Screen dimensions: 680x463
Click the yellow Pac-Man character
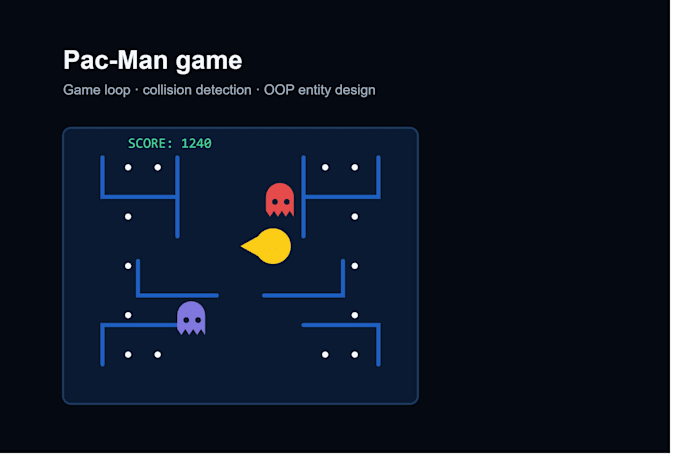(x=266, y=246)
